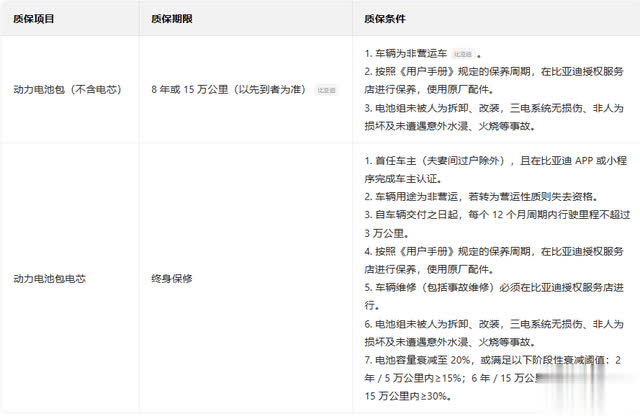Click the small tag after 车辆为非营运车
The height and width of the screenshot is (419, 640).
[462, 52]
